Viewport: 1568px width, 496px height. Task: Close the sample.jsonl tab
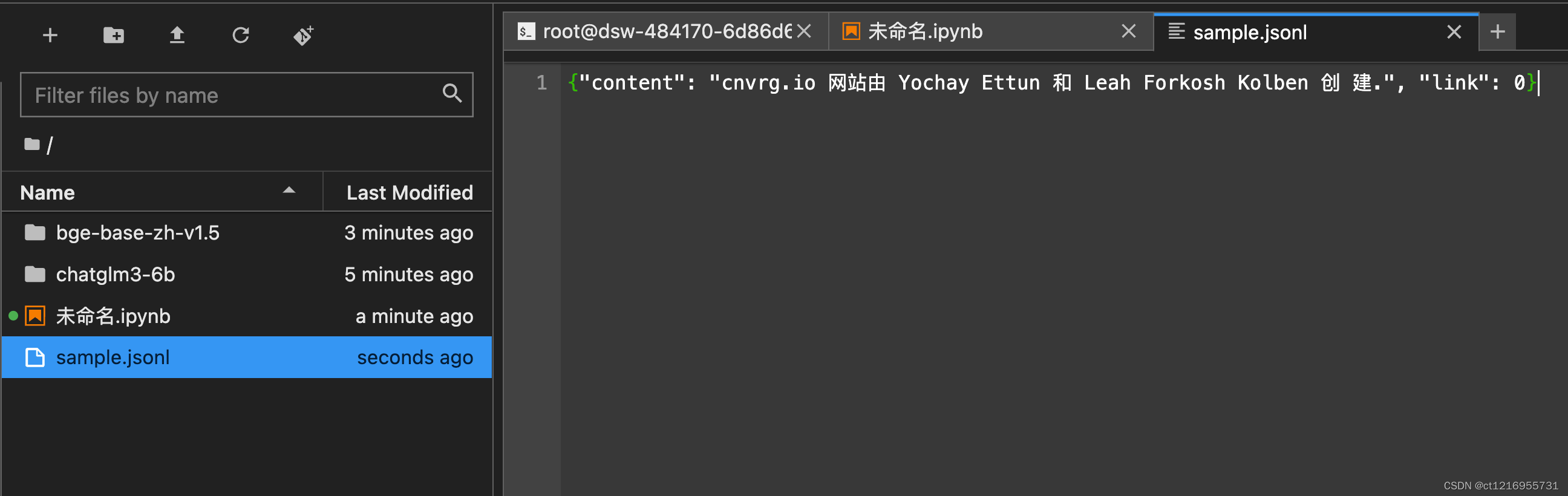(x=1454, y=31)
